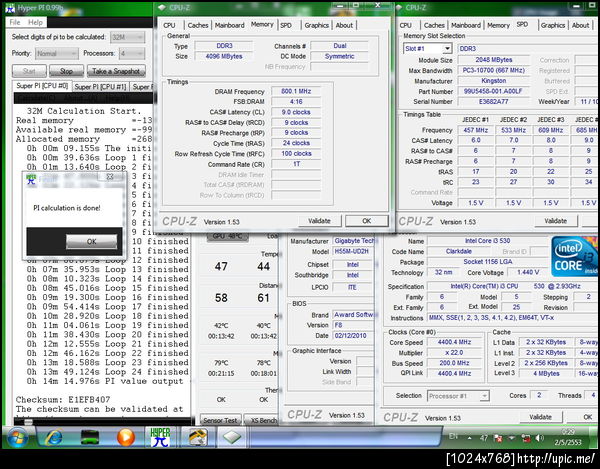Click the Command Rate 1T value

(296, 164)
